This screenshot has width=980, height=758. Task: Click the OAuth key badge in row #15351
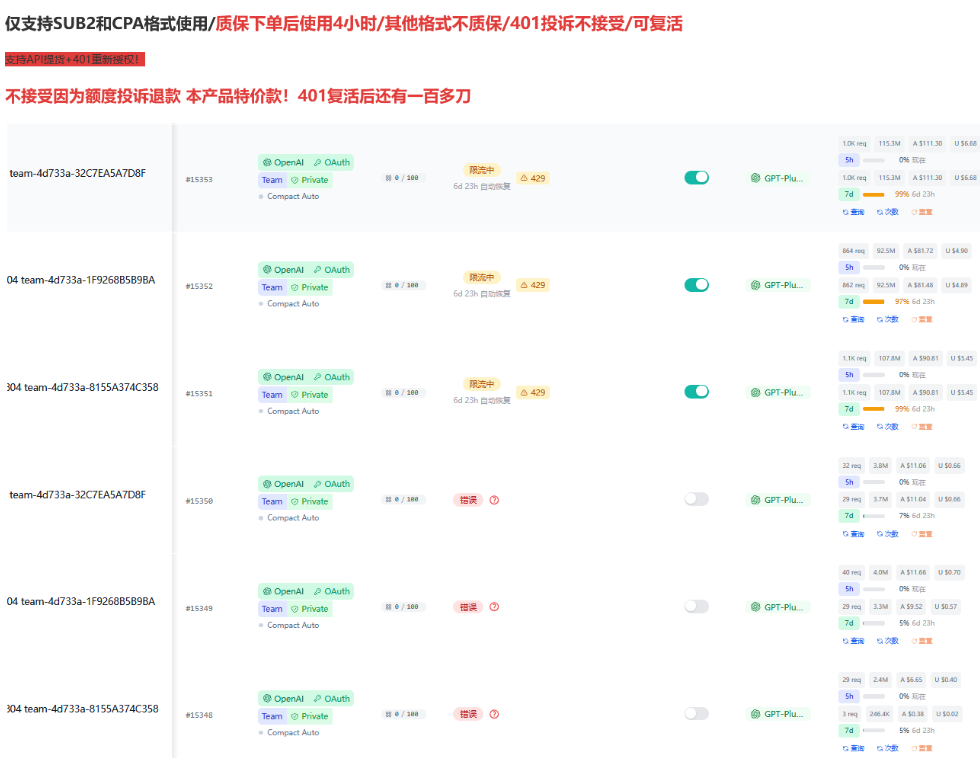pyautogui.click(x=332, y=377)
